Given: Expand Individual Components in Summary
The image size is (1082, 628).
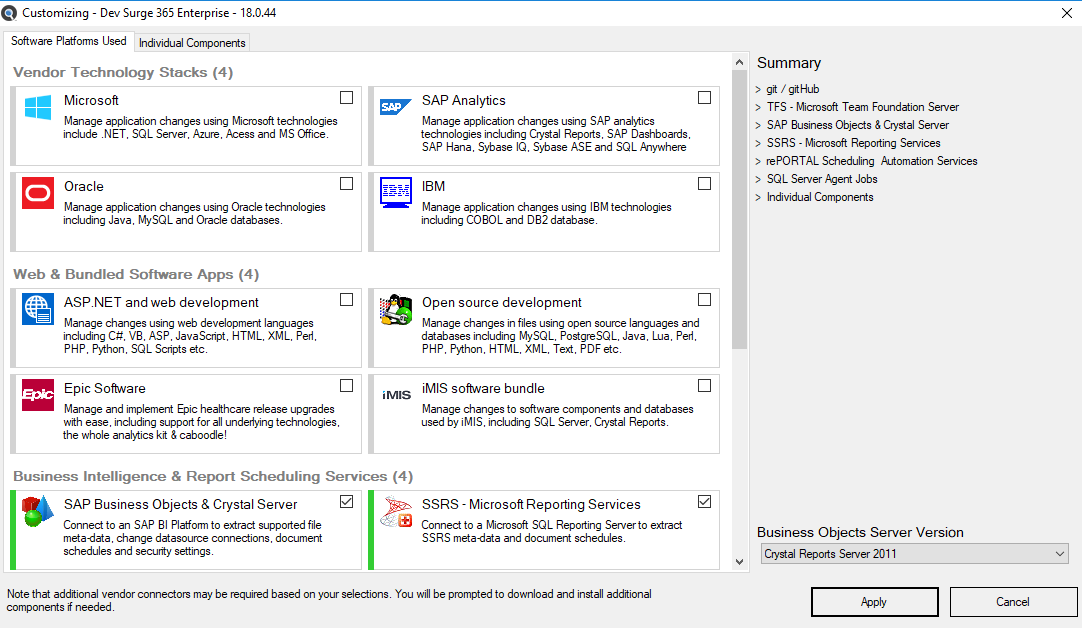Looking at the screenshot, I should (758, 197).
